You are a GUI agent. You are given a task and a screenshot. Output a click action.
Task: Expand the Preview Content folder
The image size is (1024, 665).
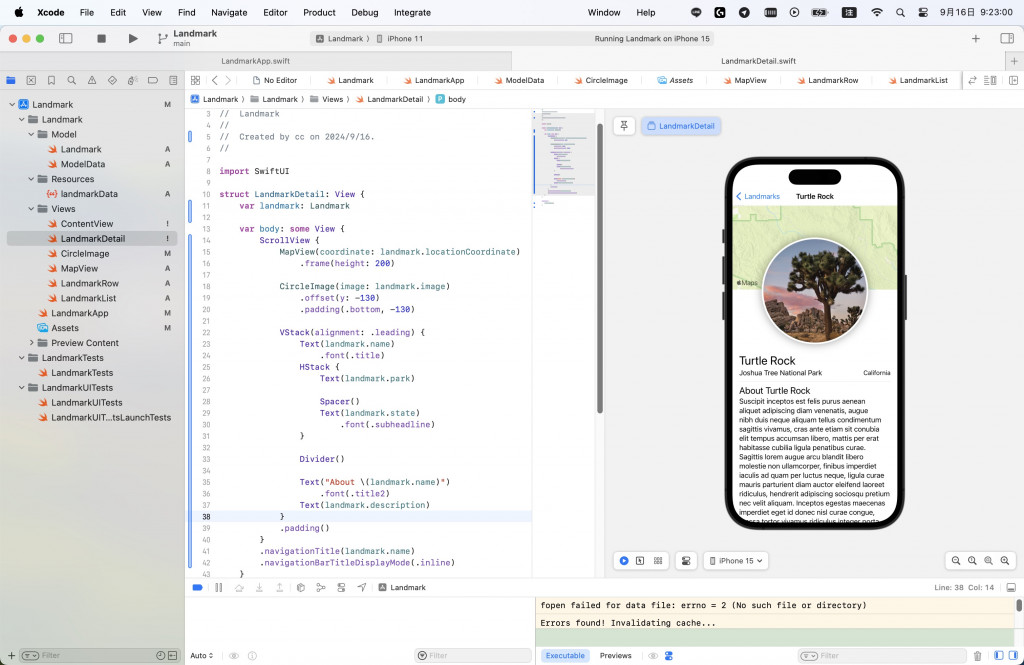click(x=32, y=343)
